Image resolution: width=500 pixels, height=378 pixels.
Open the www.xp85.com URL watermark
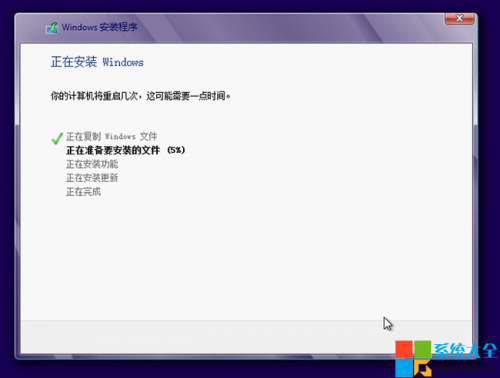(466, 369)
